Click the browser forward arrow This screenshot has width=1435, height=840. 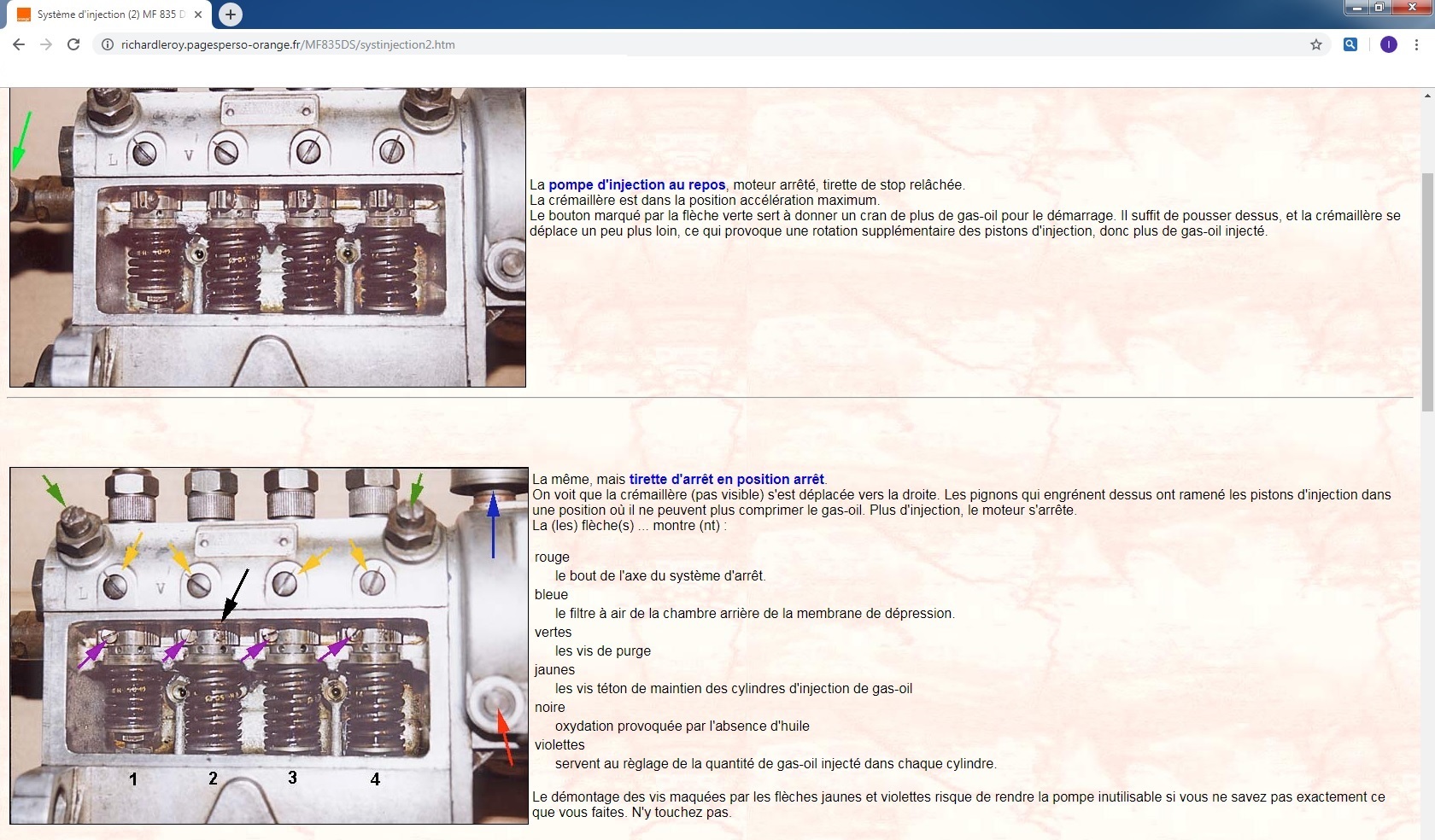(x=46, y=44)
